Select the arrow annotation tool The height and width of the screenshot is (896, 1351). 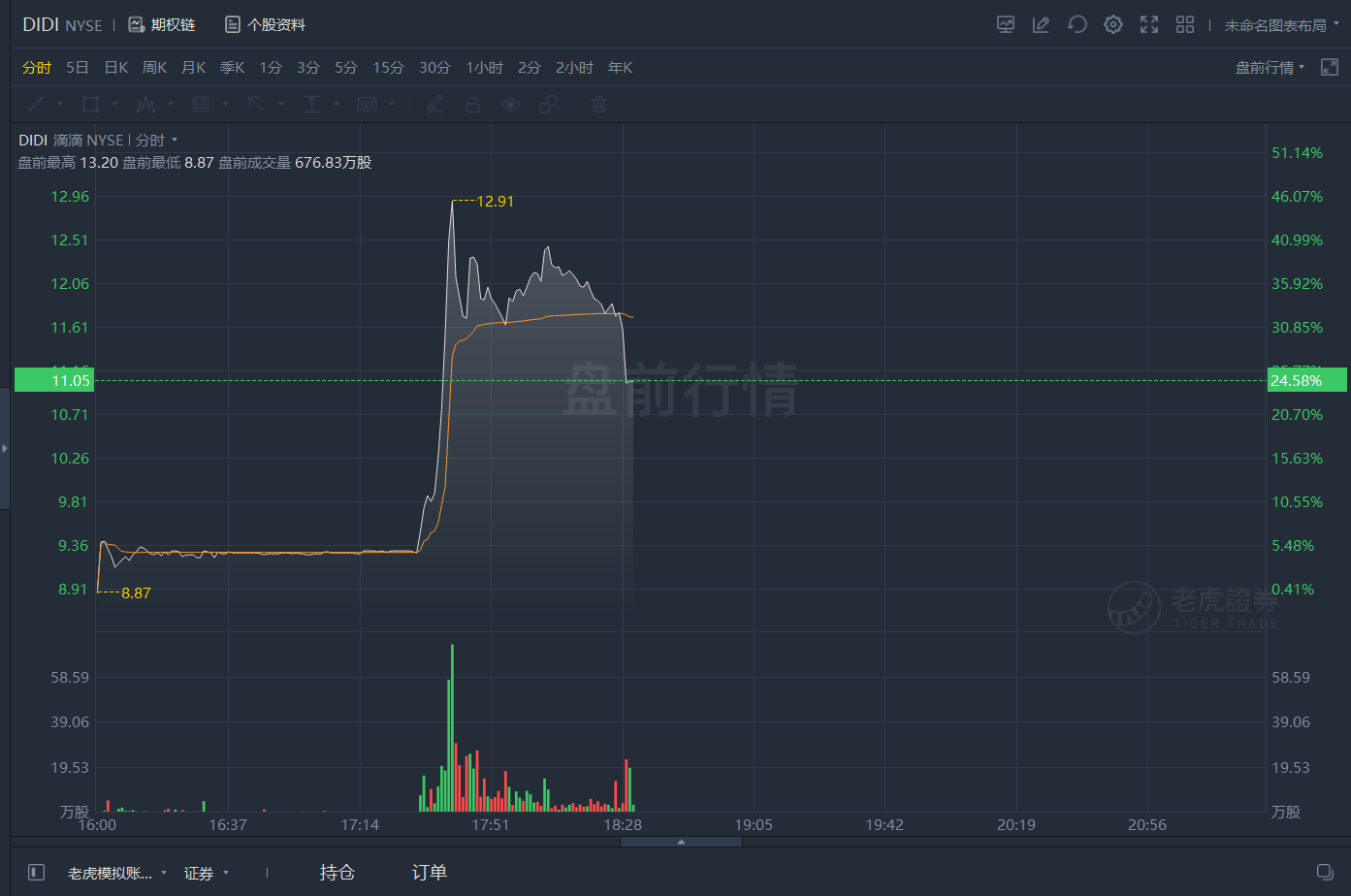[256, 104]
